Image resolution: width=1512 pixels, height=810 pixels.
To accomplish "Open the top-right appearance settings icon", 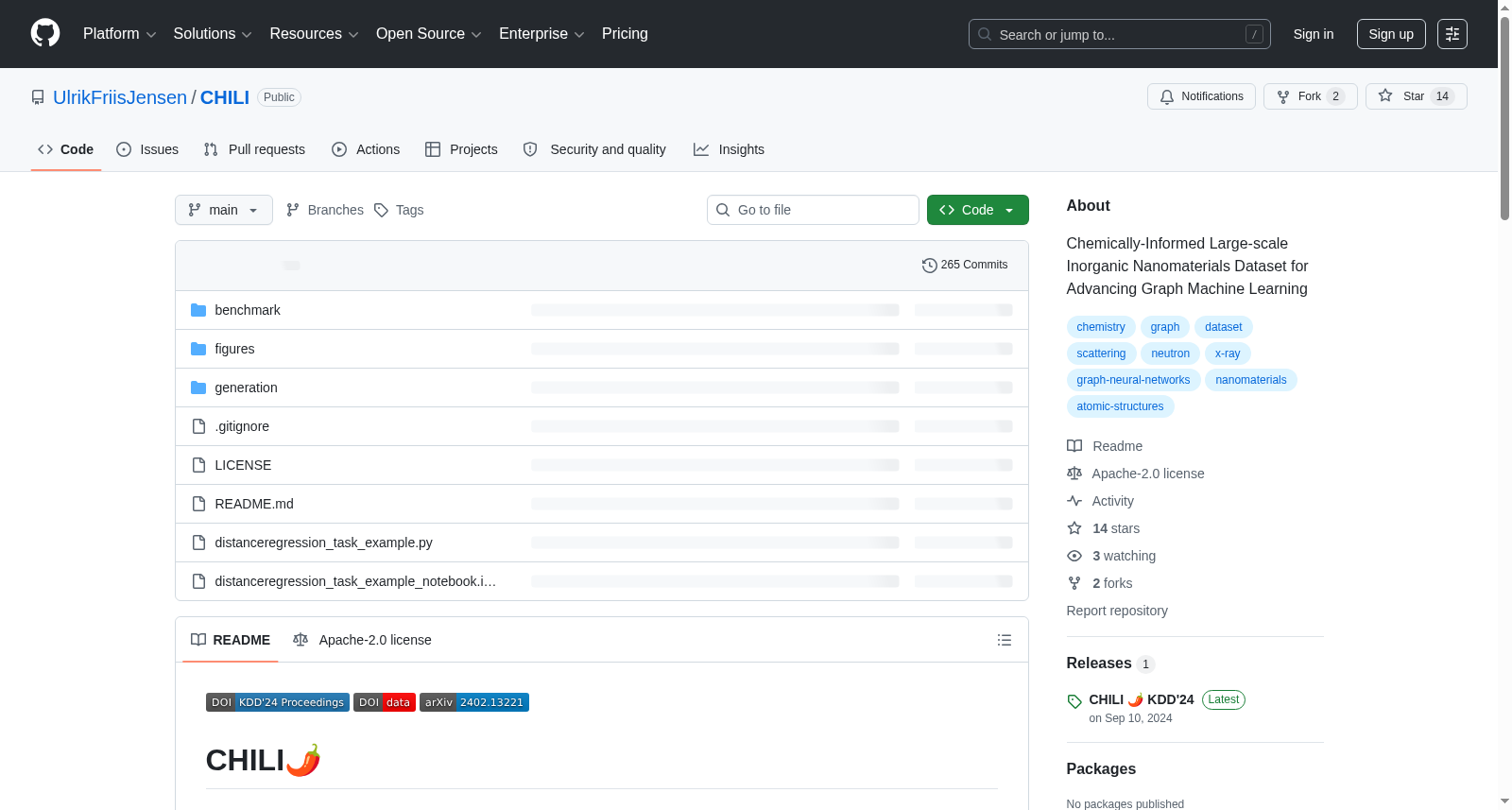I will [x=1452, y=34].
